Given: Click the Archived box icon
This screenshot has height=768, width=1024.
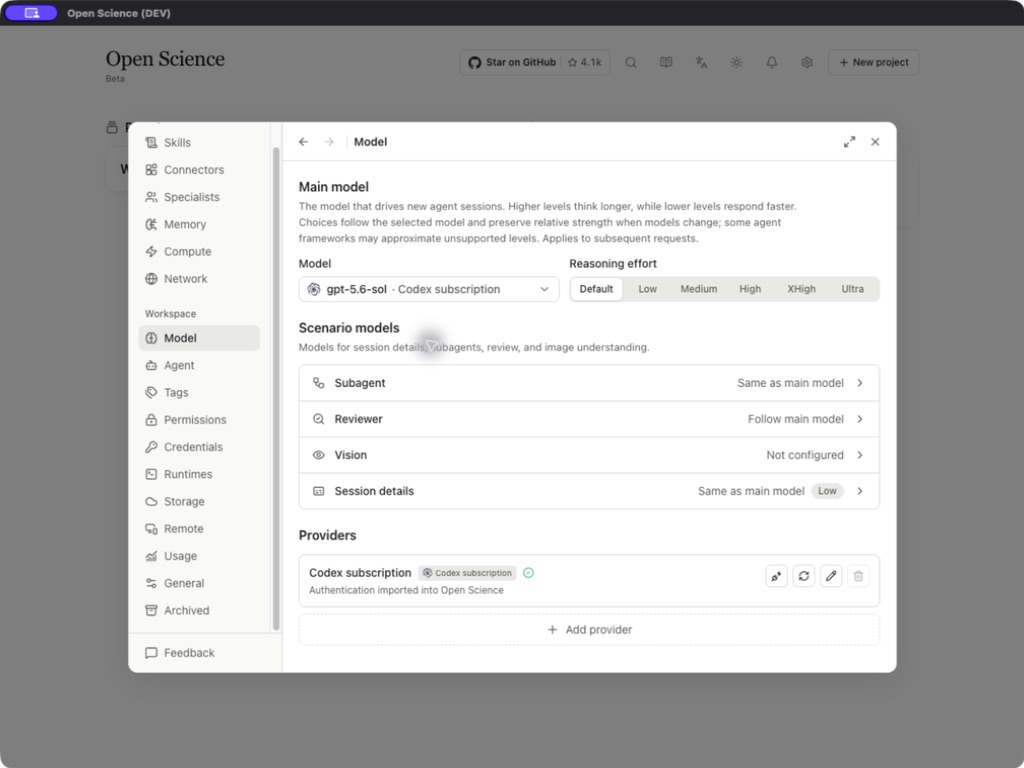Looking at the screenshot, I should [152, 611].
